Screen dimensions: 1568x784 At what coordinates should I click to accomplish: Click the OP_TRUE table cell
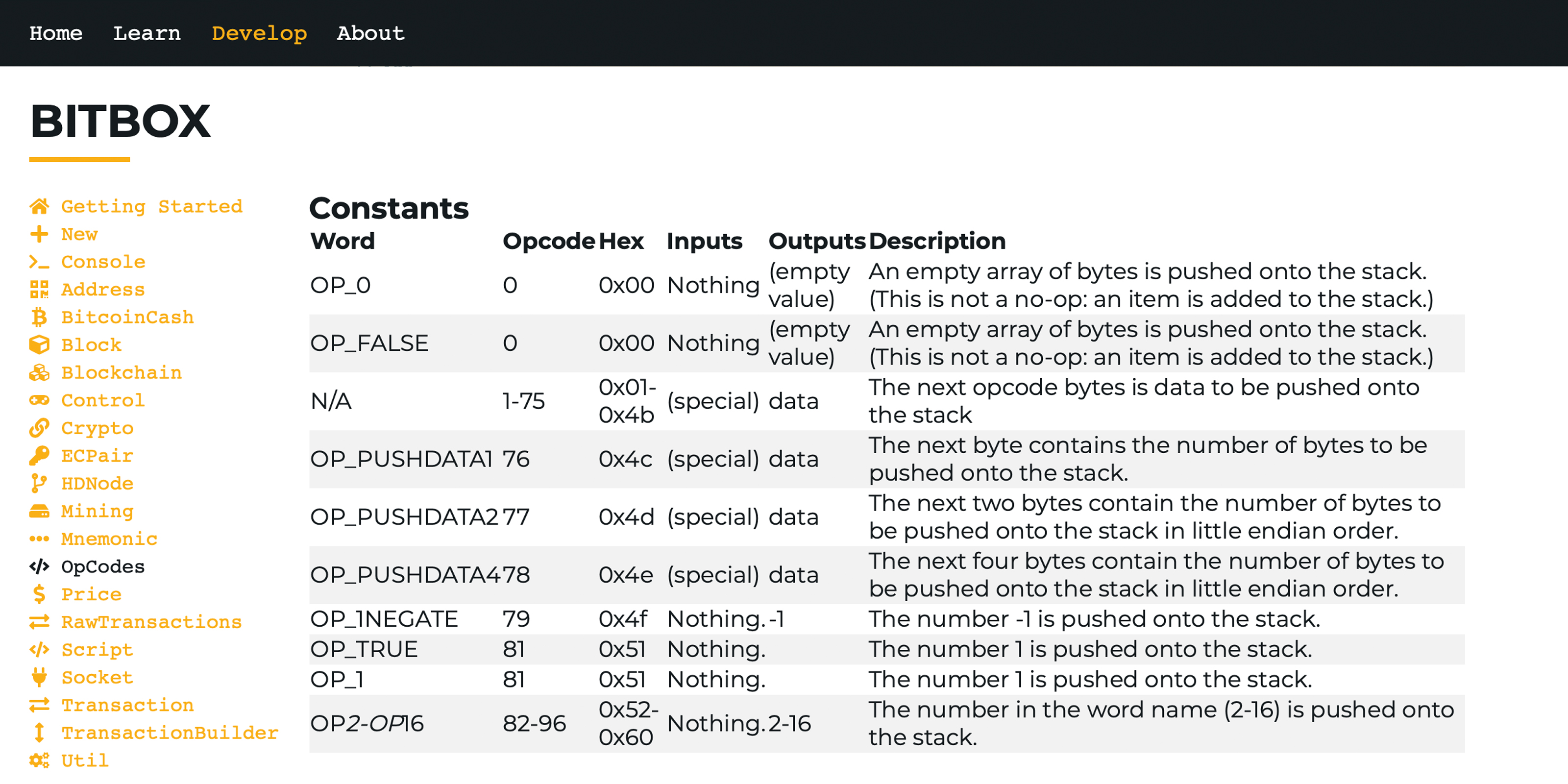tap(364, 649)
